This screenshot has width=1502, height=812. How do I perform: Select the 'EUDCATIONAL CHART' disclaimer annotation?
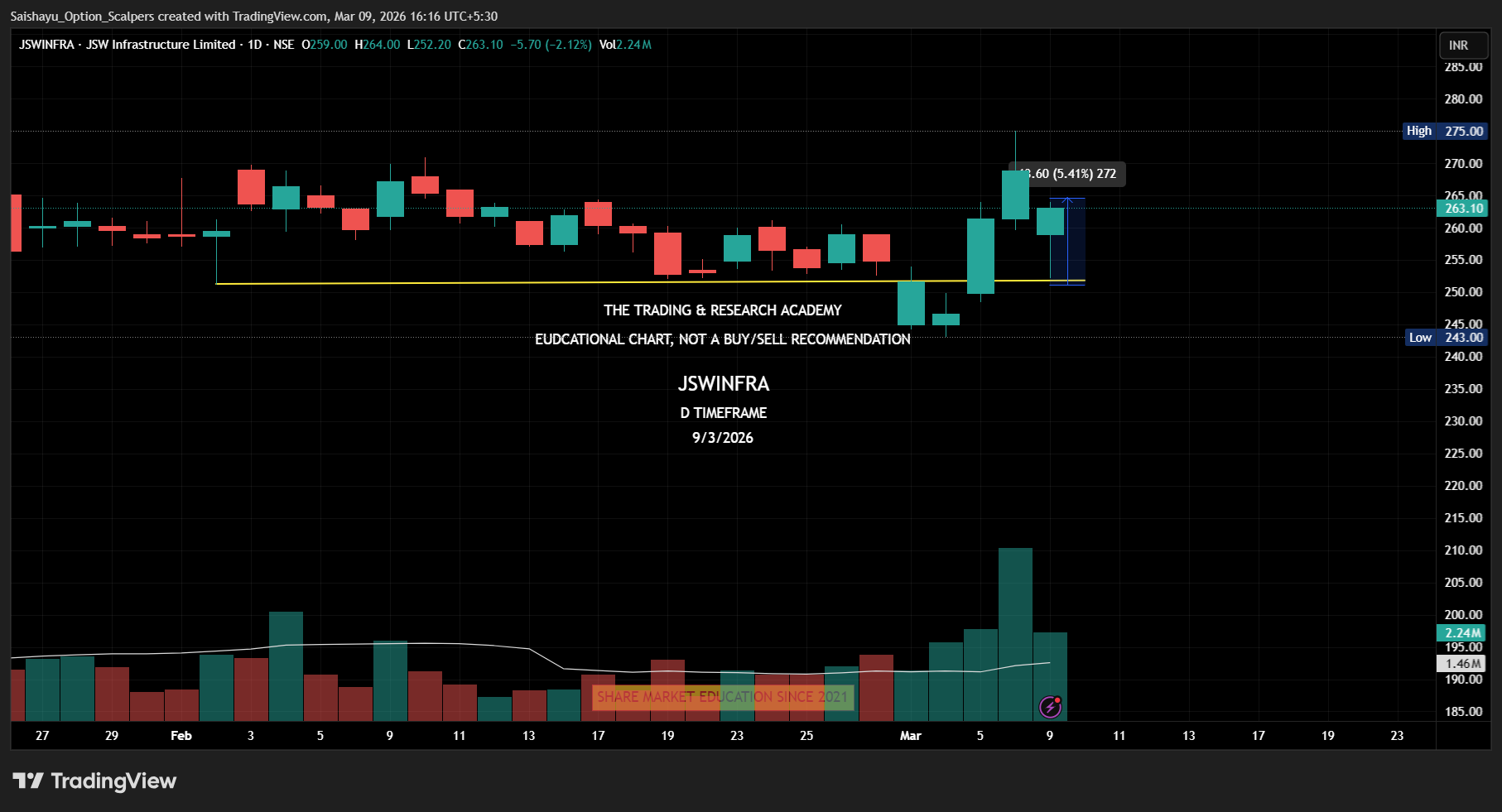[x=723, y=339]
